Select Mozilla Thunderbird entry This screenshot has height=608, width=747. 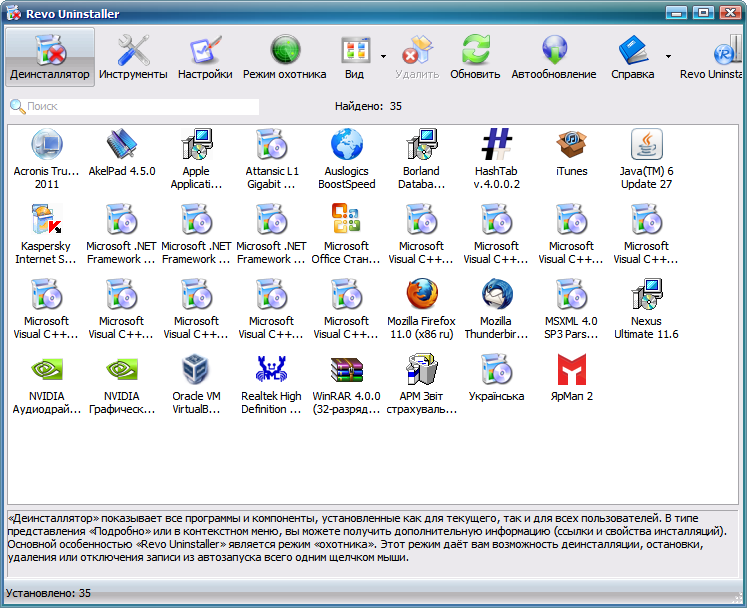496,309
